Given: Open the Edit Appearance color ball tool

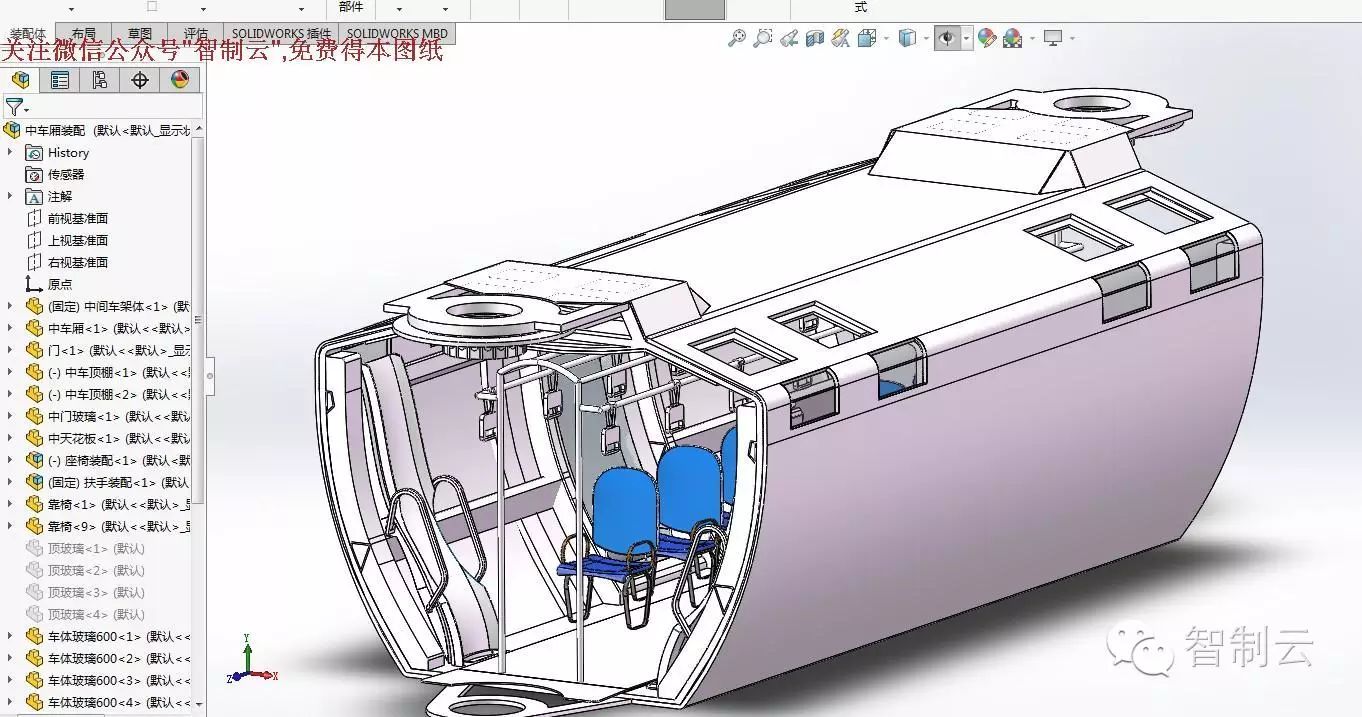Looking at the screenshot, I should 987,38.
